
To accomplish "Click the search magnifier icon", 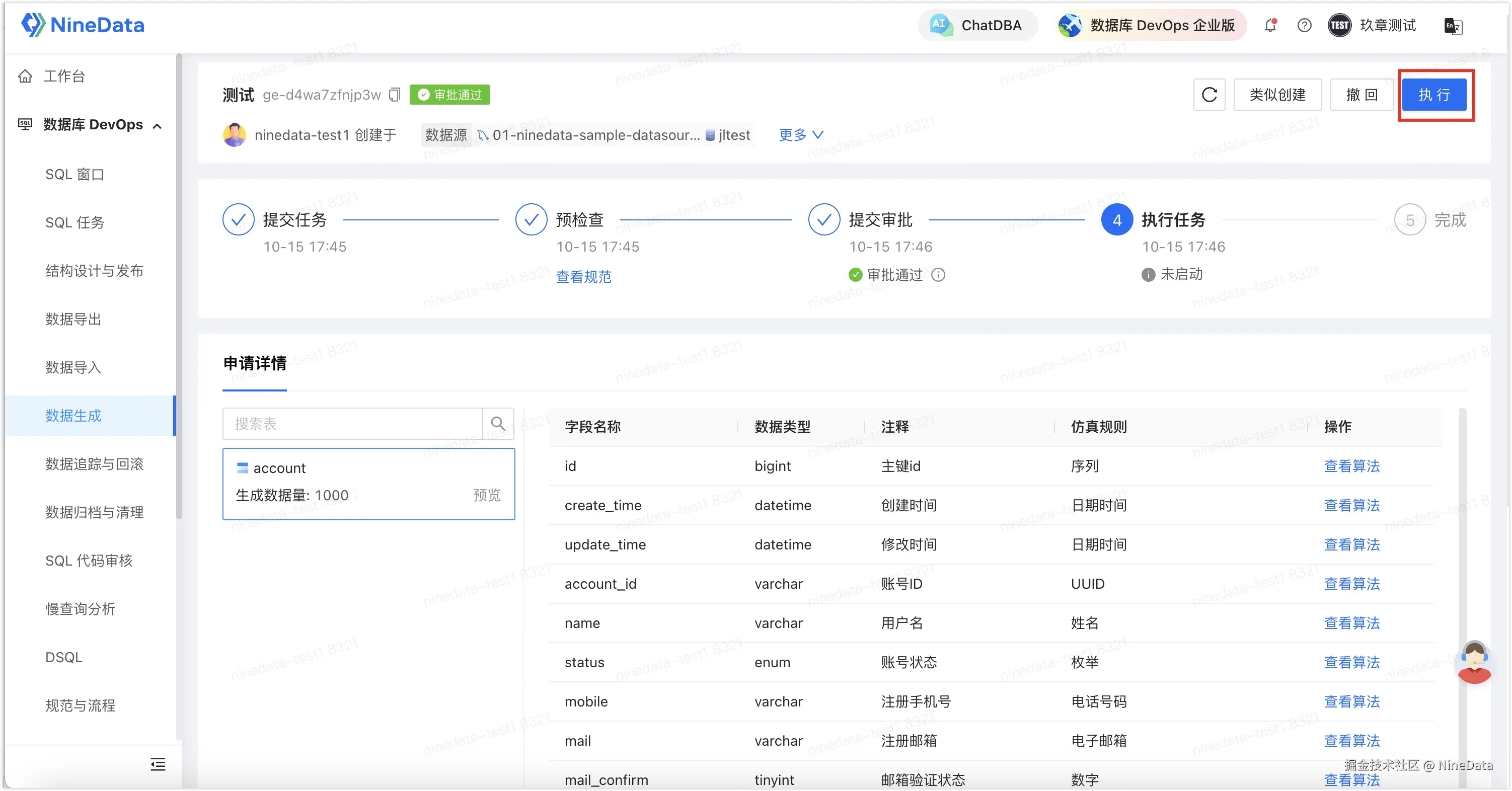I will [498, 424].
